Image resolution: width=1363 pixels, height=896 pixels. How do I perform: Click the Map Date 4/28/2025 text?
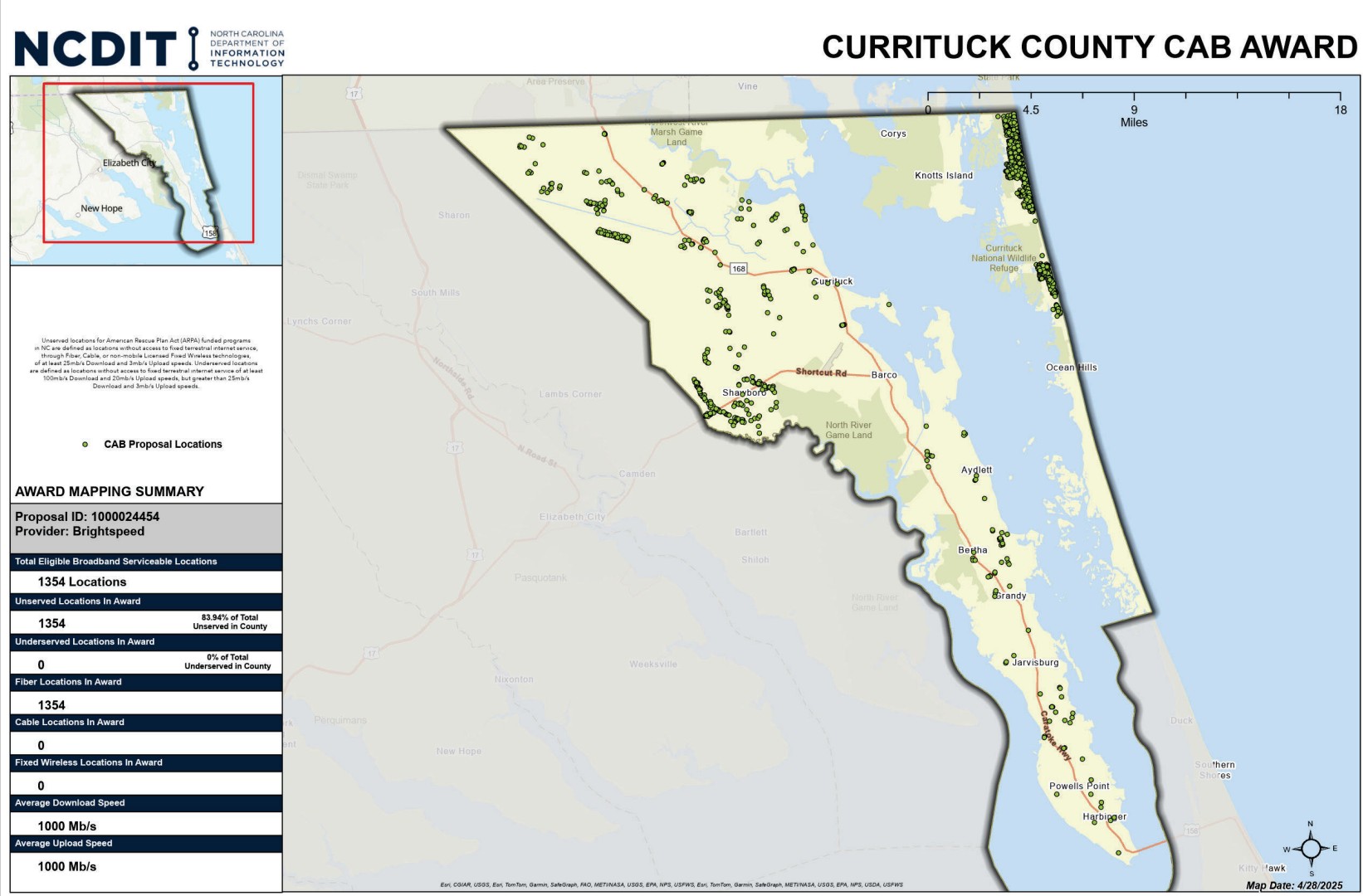[1293, 885]
